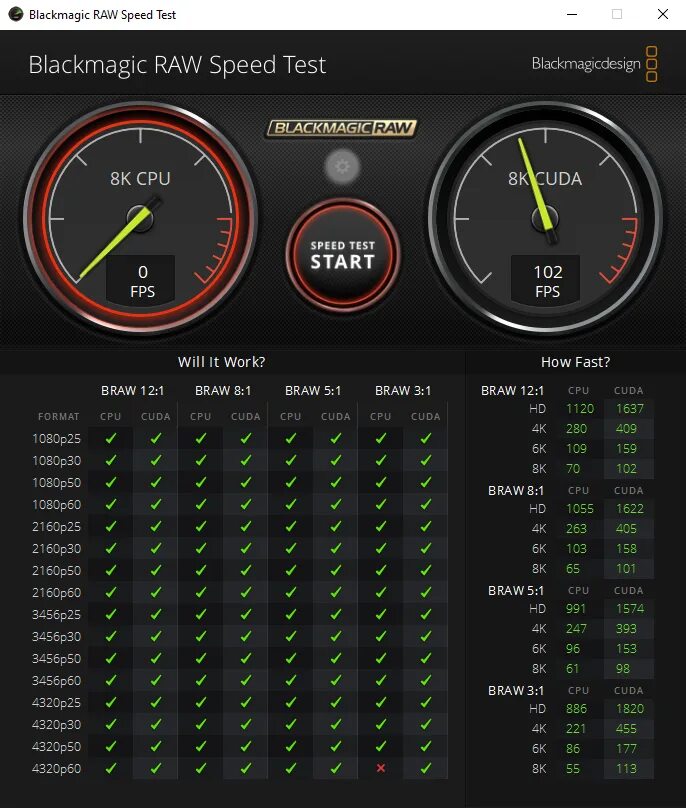Click the BRAW 5:1 8K CUDA value 98

623,669
